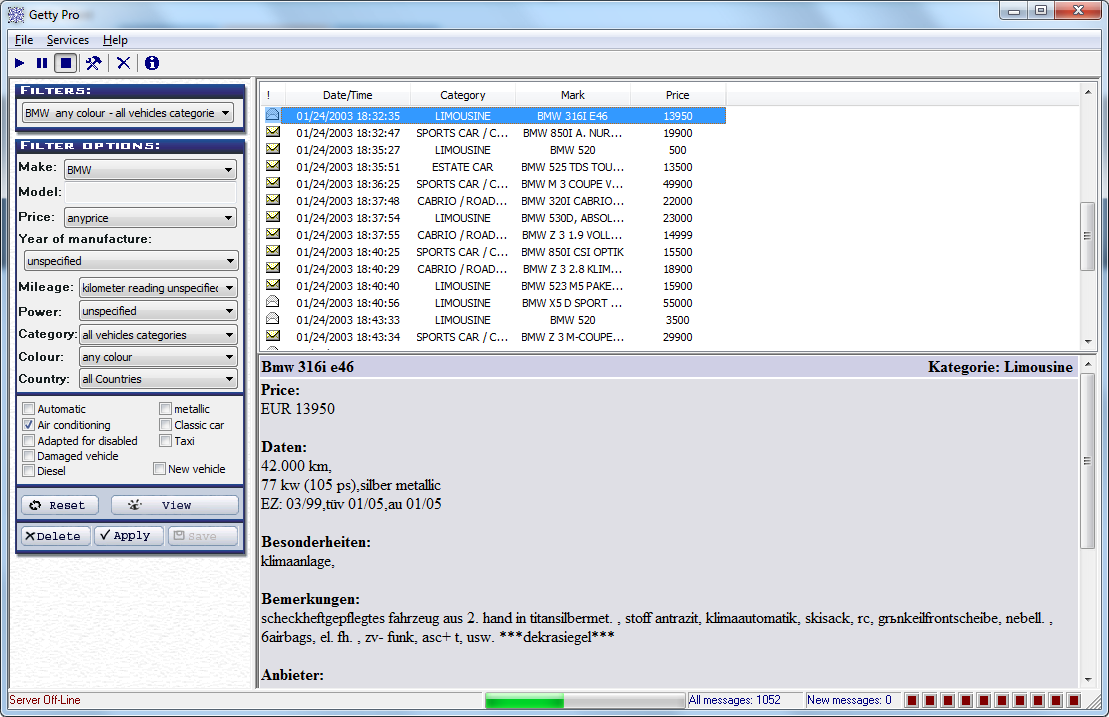Viewport: 1109px width, 717px height.
Task: Click the envelope icon for message 18:35:27
Action: [x=272, y=149]
